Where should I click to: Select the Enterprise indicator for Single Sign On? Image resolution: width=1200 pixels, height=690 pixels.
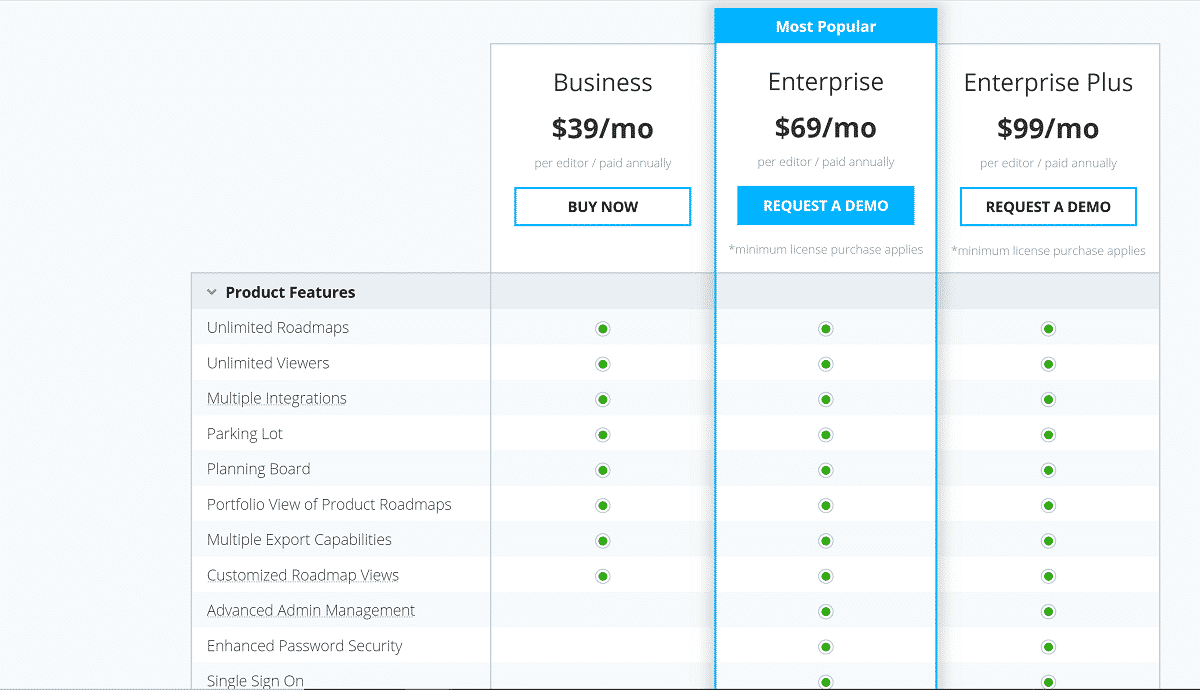coord(825,681)
